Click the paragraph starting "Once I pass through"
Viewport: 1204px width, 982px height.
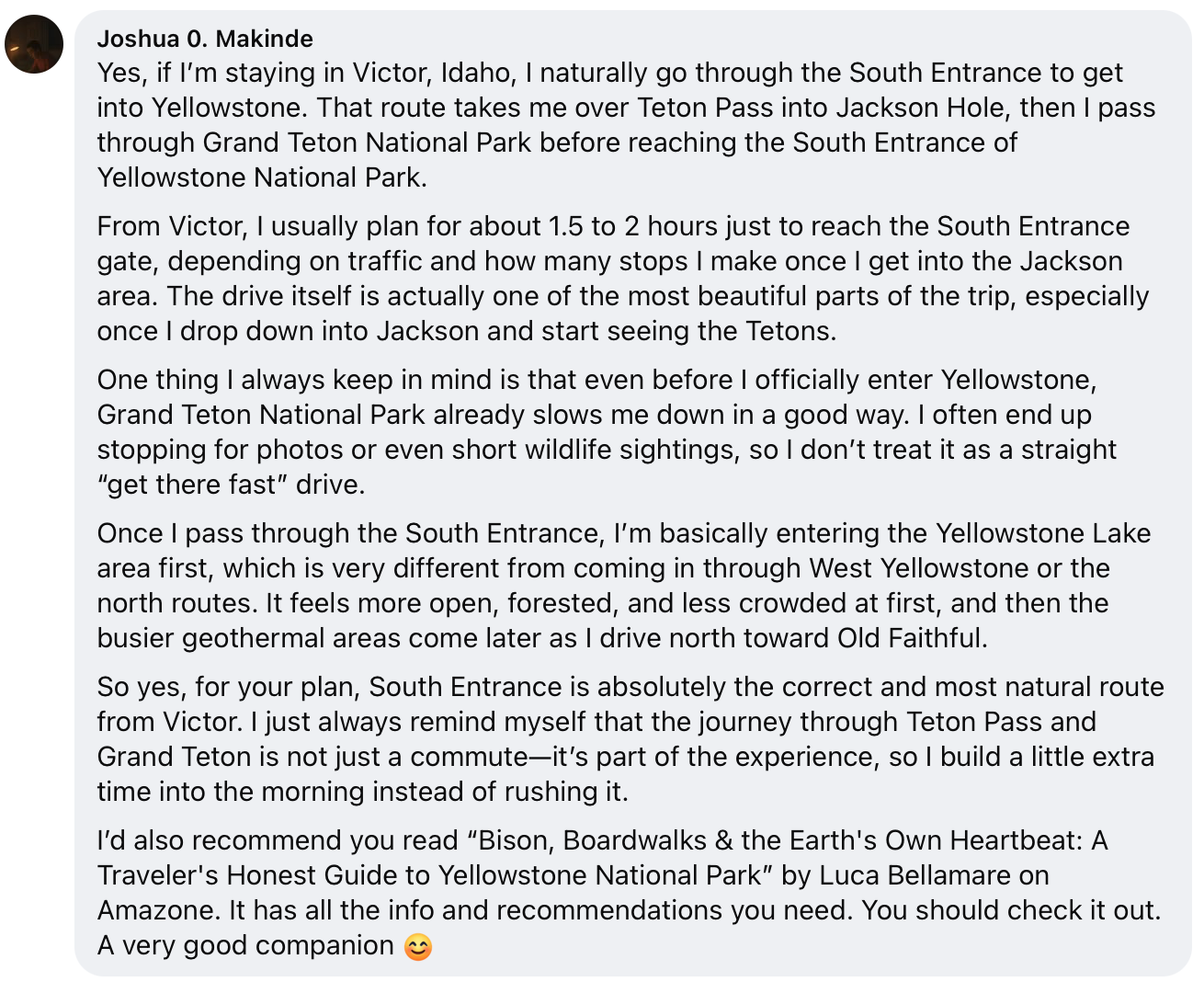pos(624,586)
